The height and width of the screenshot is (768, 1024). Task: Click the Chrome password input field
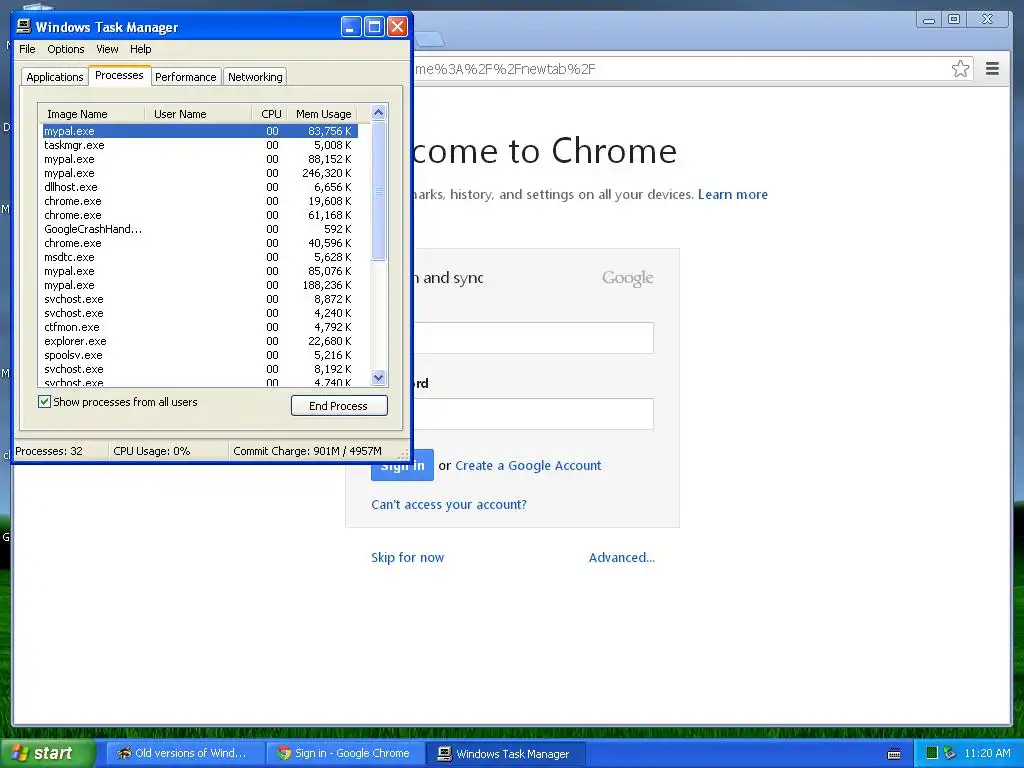[x=532, y=414]
